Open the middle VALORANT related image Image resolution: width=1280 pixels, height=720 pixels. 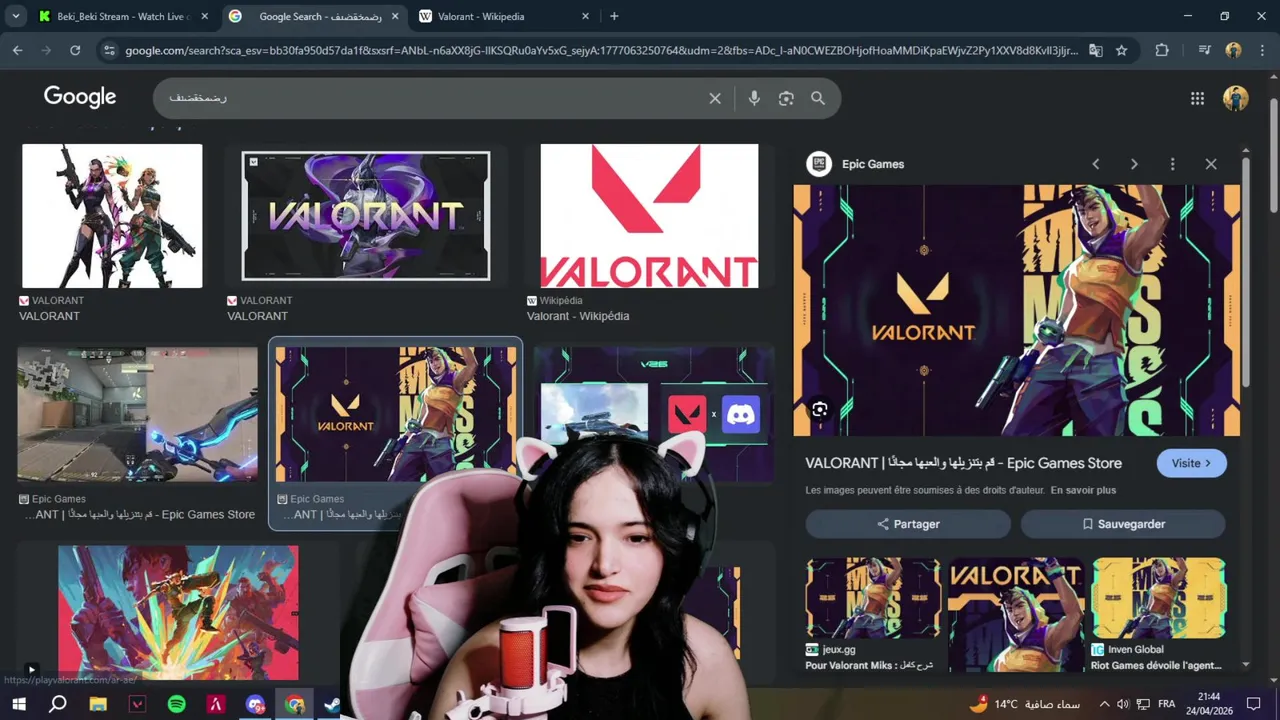coord(1016,614)
